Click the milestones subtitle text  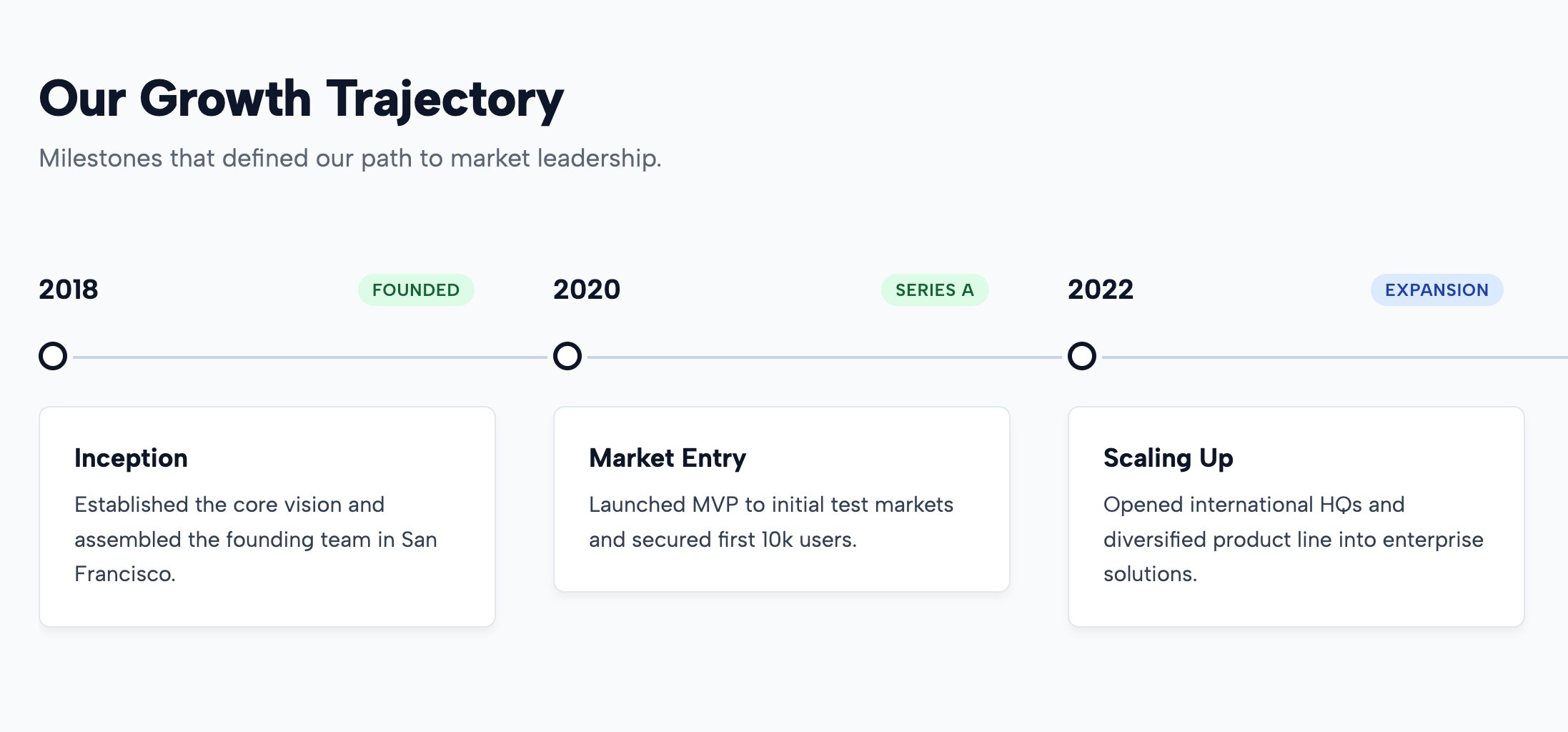click(350, 158)
